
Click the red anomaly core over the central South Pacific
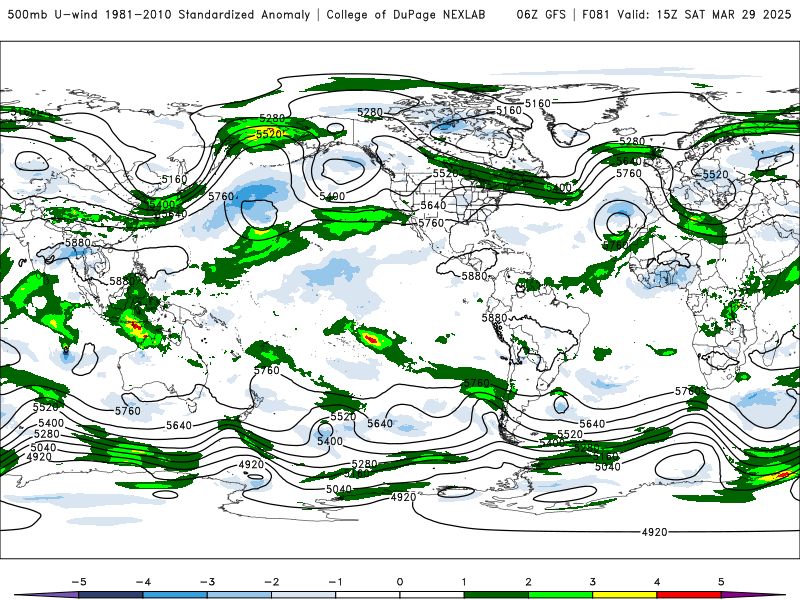371,338
